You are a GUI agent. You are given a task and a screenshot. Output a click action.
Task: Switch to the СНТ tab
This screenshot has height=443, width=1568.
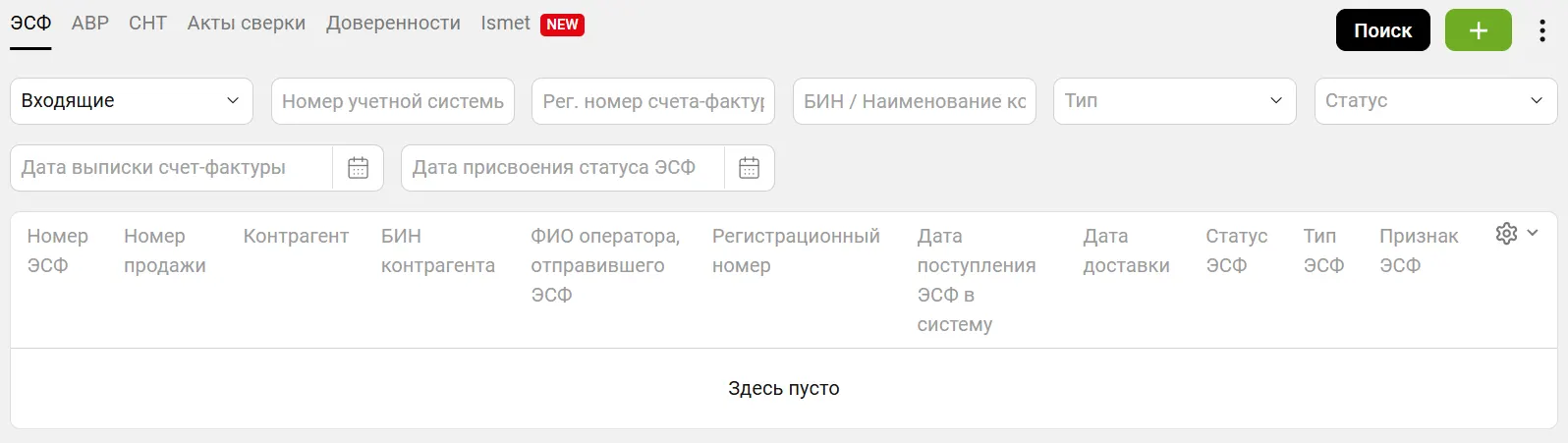click(147, 24)
